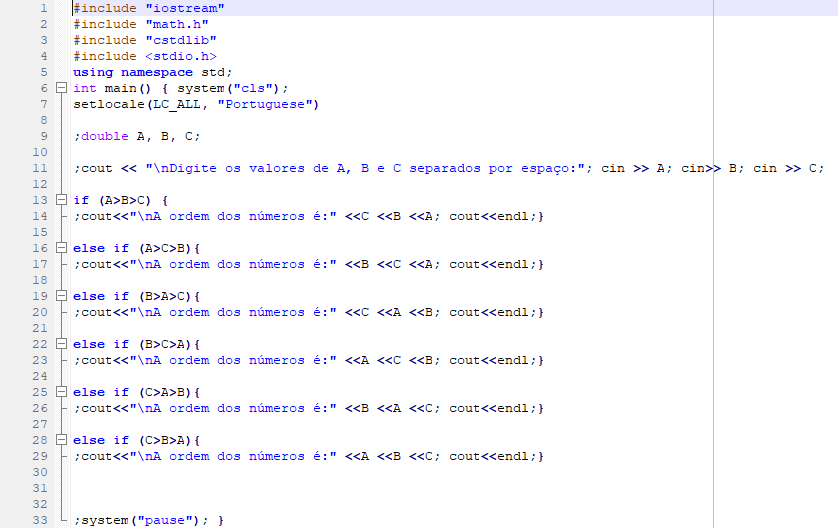Screen dimensions: 838x528
Task: Collapse the else if (C>A>B) fold marker
Action: [61, 392]
